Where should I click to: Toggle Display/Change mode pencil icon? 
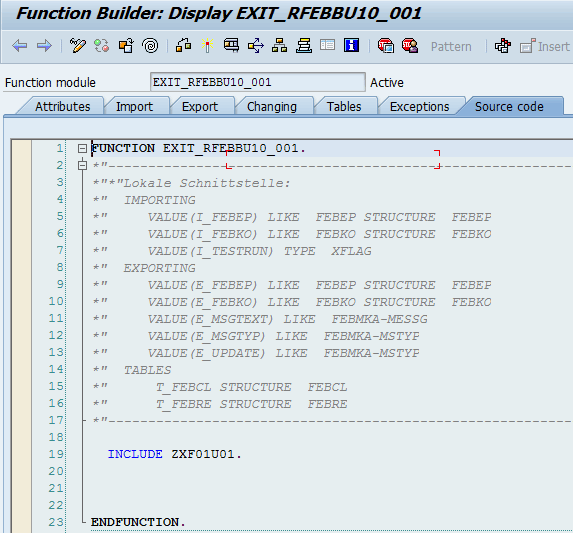77,46
